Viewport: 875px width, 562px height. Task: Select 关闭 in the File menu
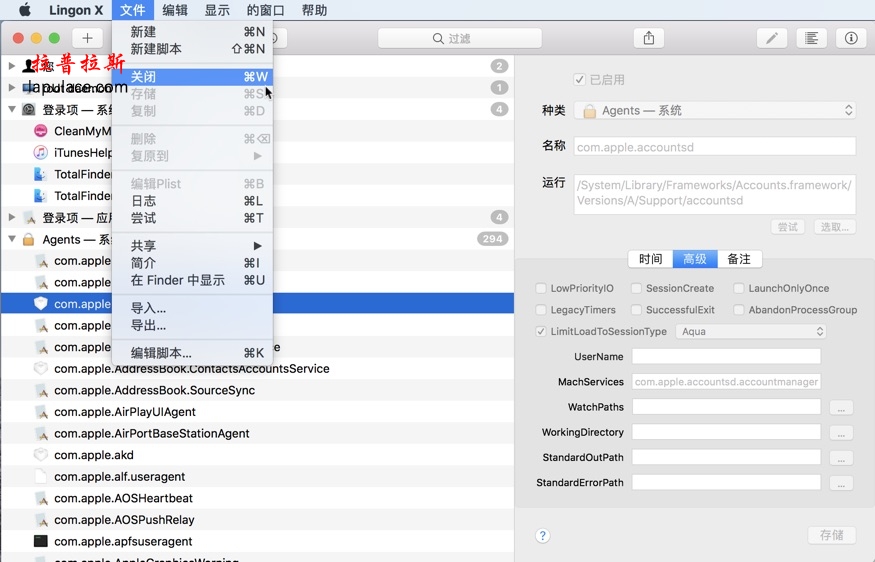[143, 77]
